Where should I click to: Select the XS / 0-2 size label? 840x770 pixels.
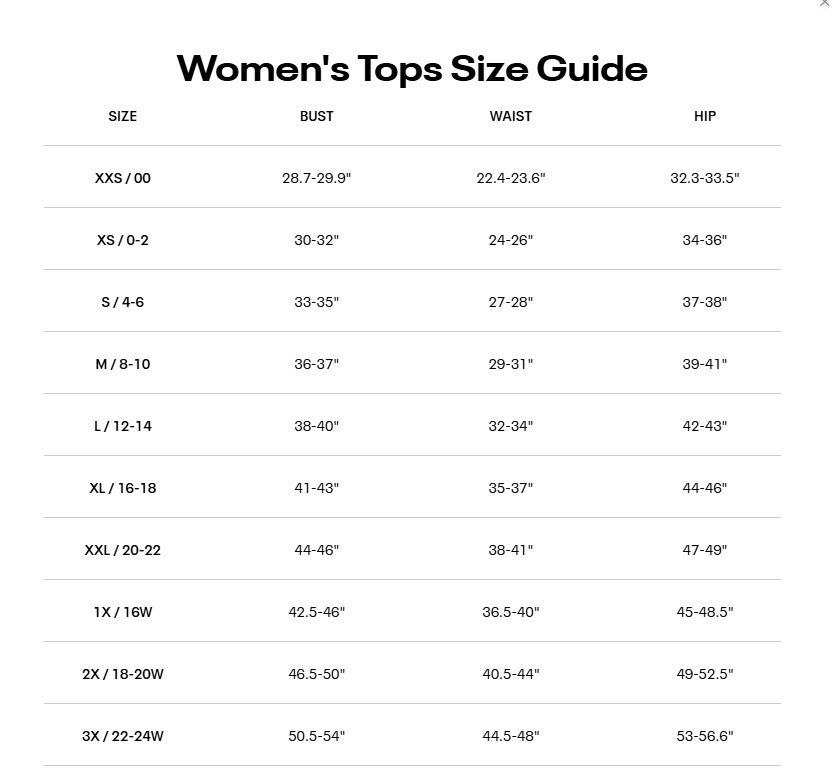point(122,240)
